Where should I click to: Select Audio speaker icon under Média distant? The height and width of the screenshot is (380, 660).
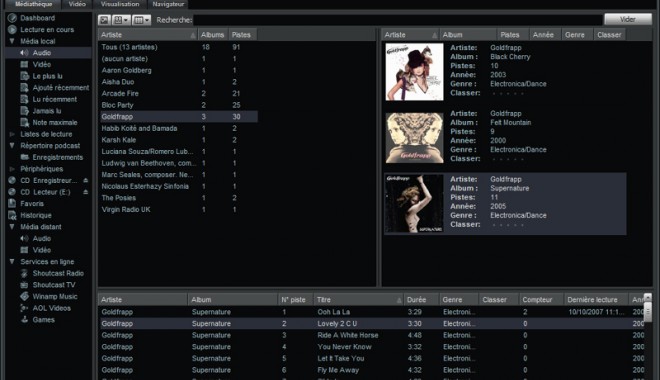(x=24, y=238)
